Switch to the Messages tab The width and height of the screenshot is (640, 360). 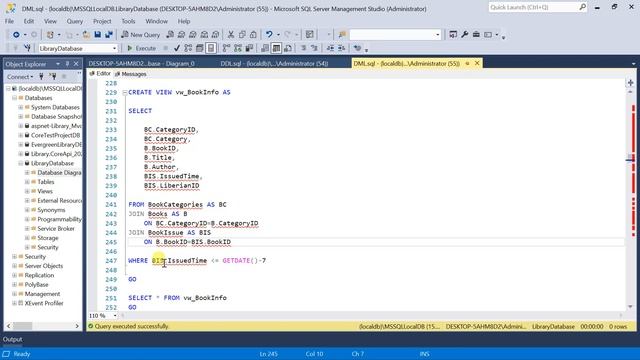(x=131, y=74)
